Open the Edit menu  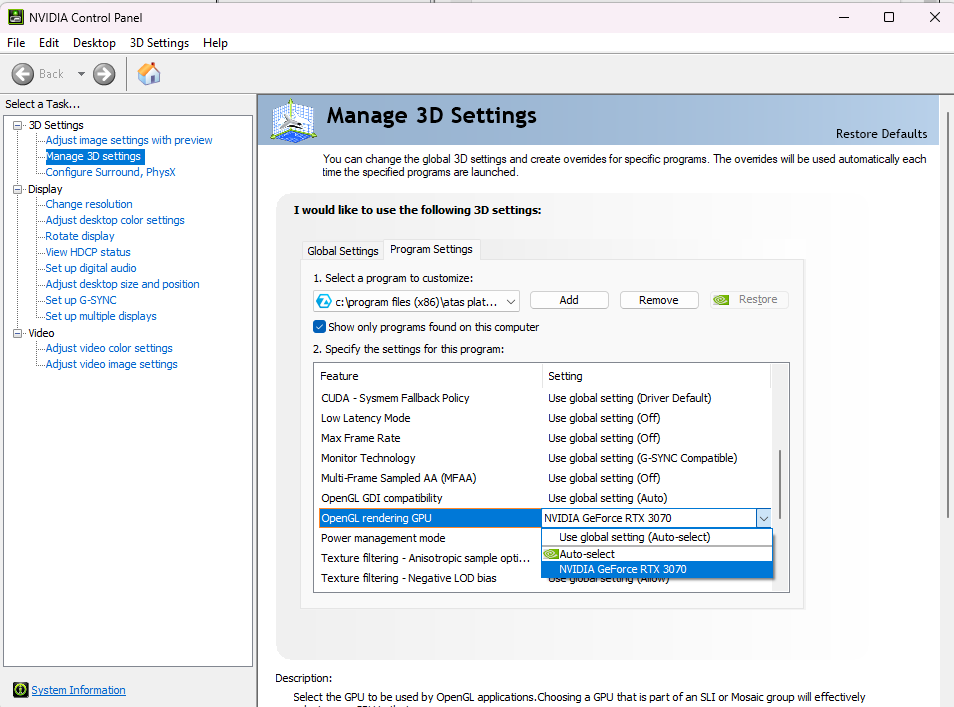(x=49, y=43)
